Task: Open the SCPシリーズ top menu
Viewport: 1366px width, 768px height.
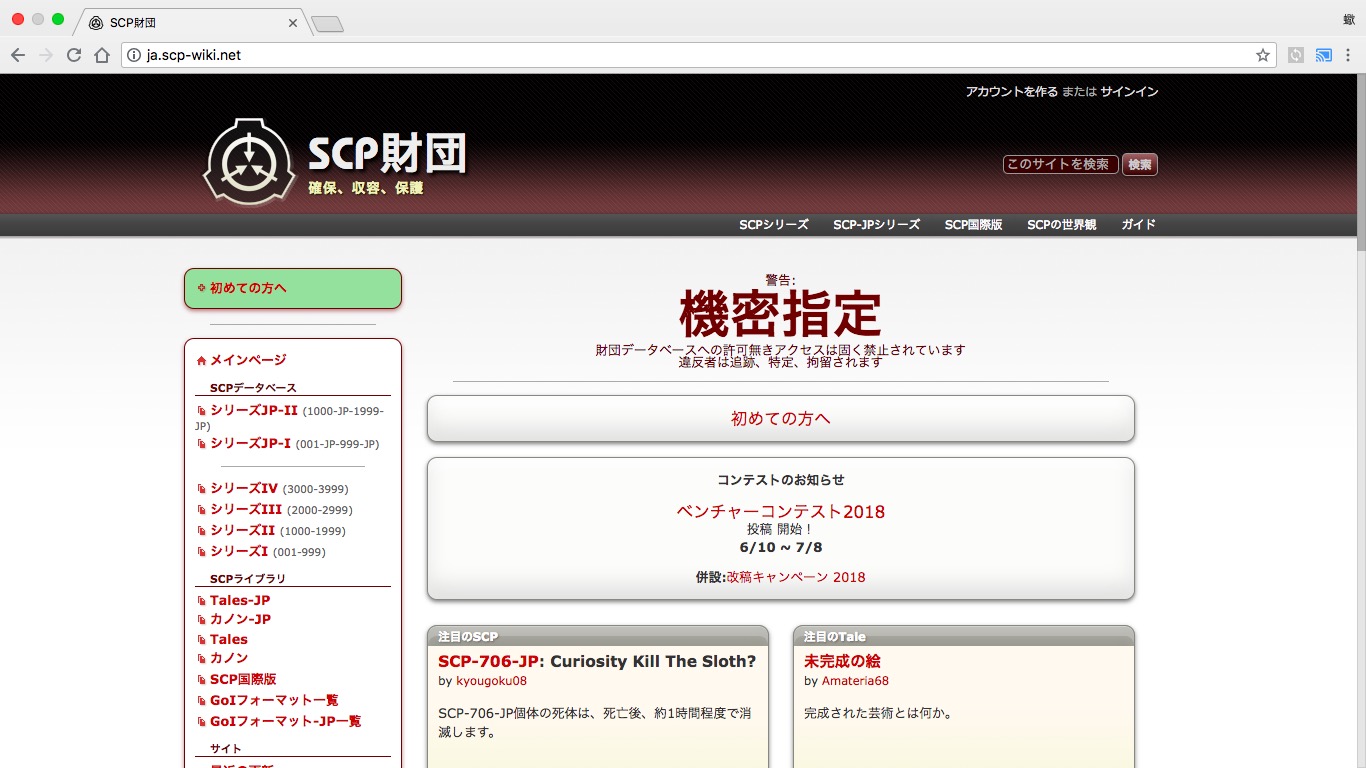Action: [774, 225]
